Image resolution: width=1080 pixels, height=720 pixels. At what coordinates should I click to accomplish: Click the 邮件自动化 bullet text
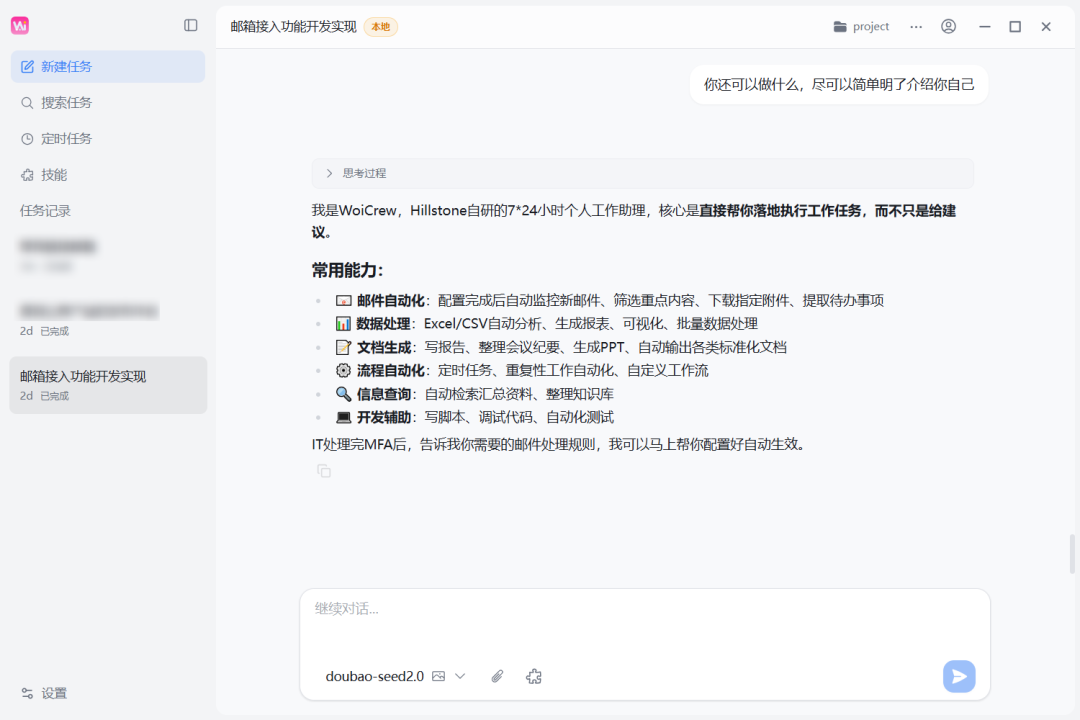(610, 300)
